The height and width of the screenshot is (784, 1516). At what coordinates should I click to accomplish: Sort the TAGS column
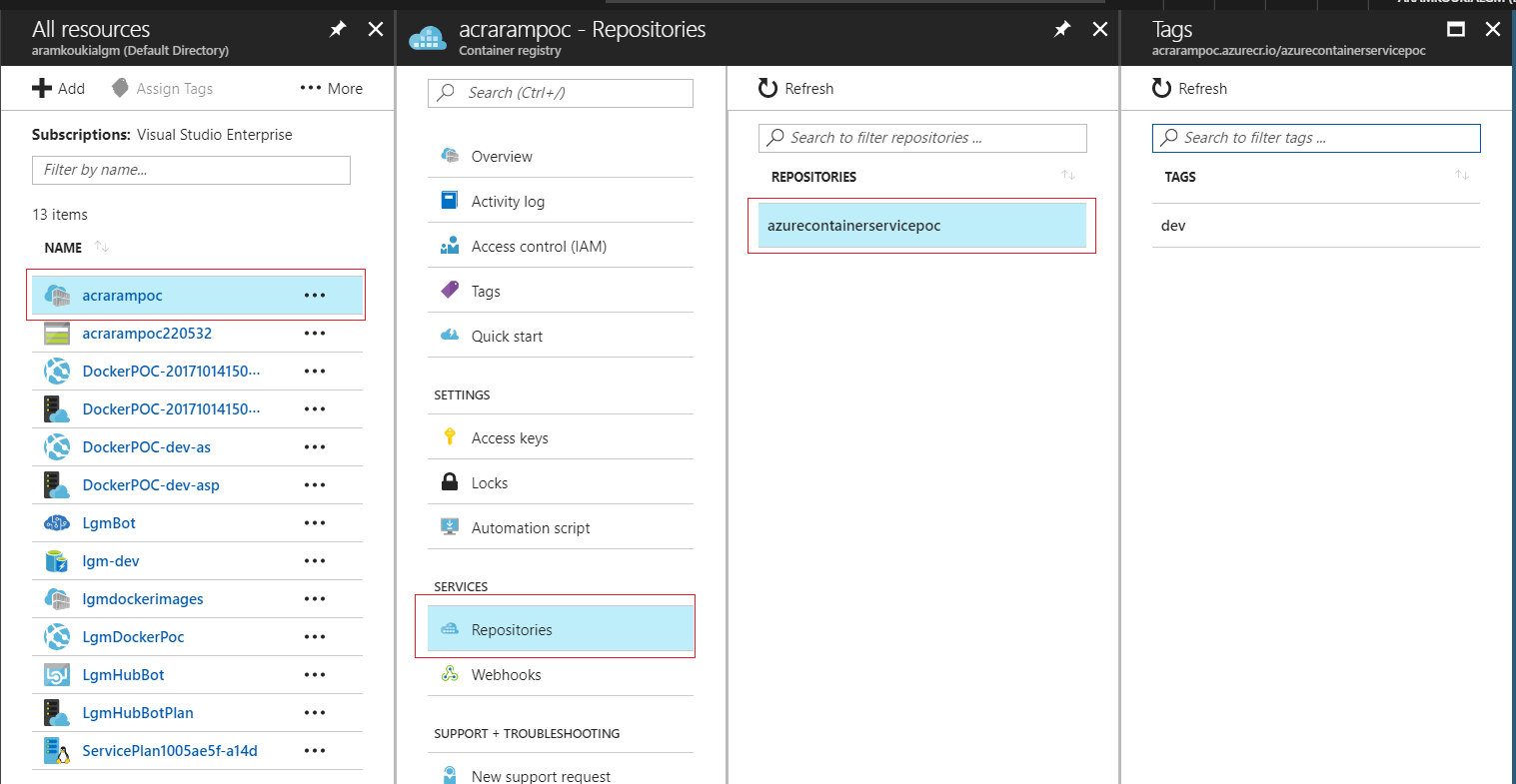coord(1462,176)
